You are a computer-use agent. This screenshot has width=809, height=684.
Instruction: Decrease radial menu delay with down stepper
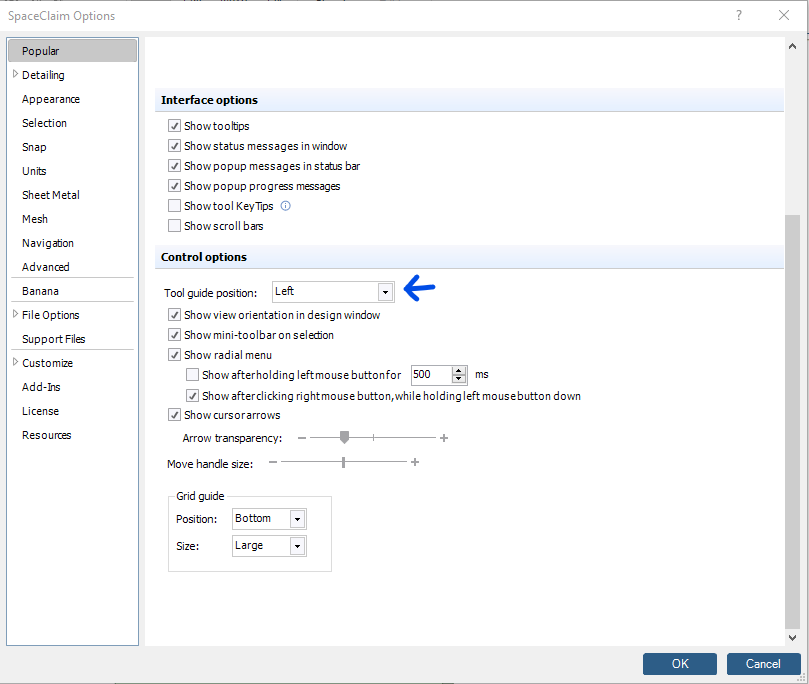[459, 379]
